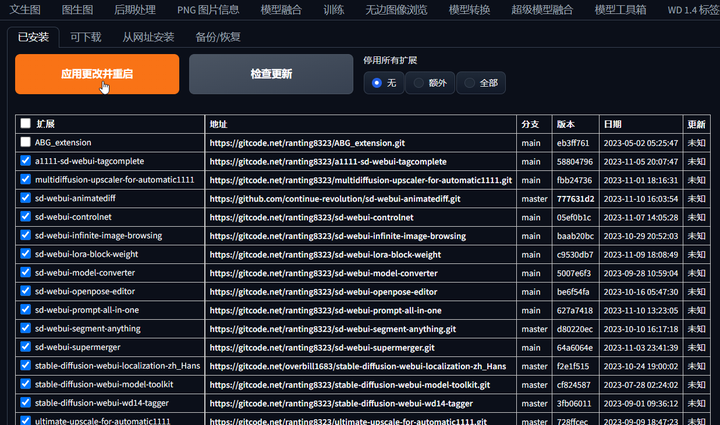
Task: Open sd-webui-supermerger.git link
Action: pyautogui.click(x=322, y=347)
